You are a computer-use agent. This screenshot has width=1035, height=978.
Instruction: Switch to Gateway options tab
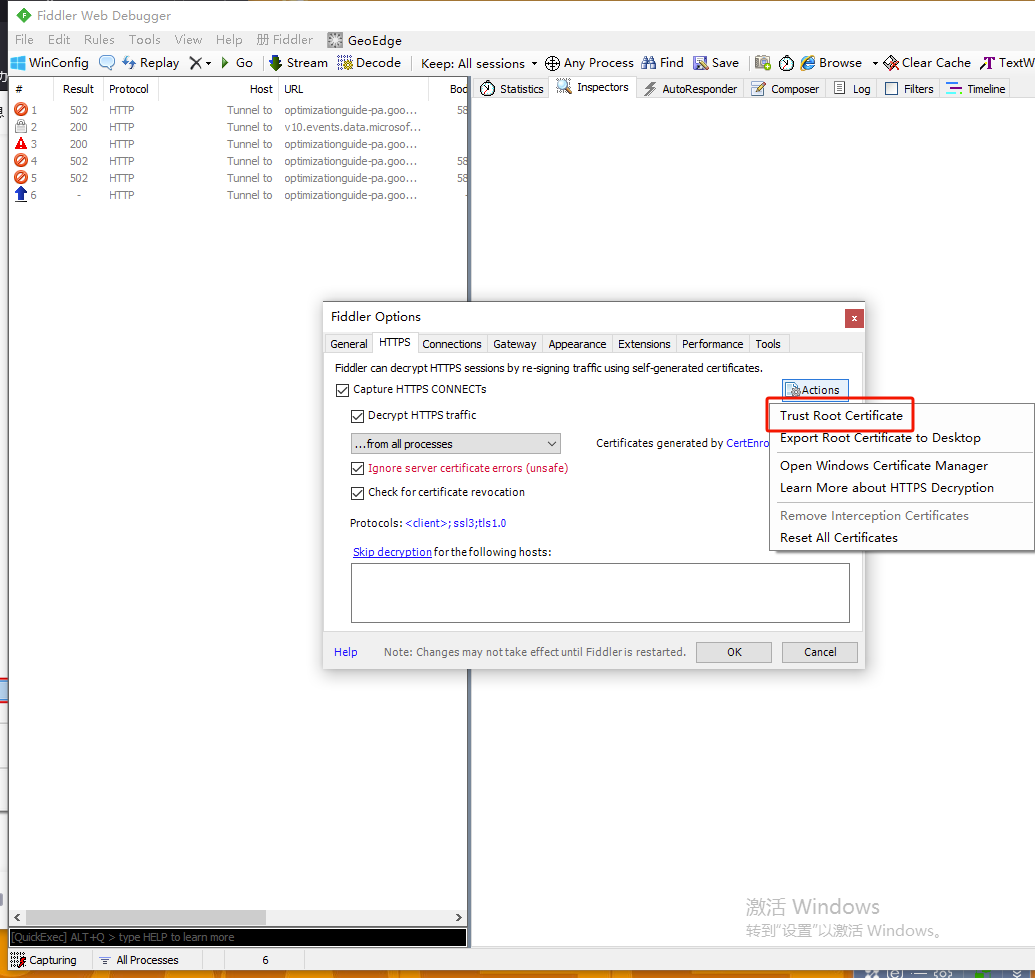point(514,344)
